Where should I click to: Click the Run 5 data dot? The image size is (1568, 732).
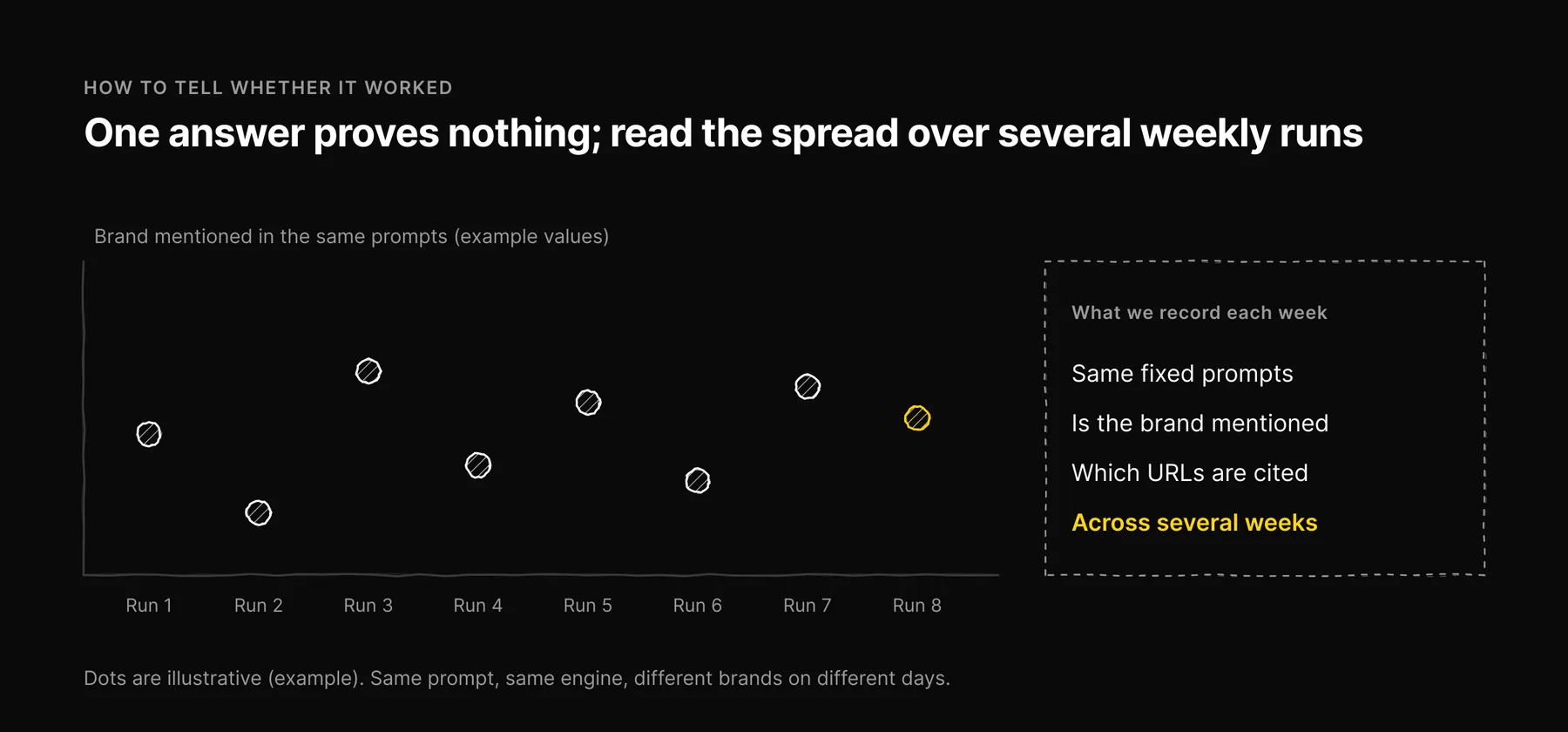point(588,403)
